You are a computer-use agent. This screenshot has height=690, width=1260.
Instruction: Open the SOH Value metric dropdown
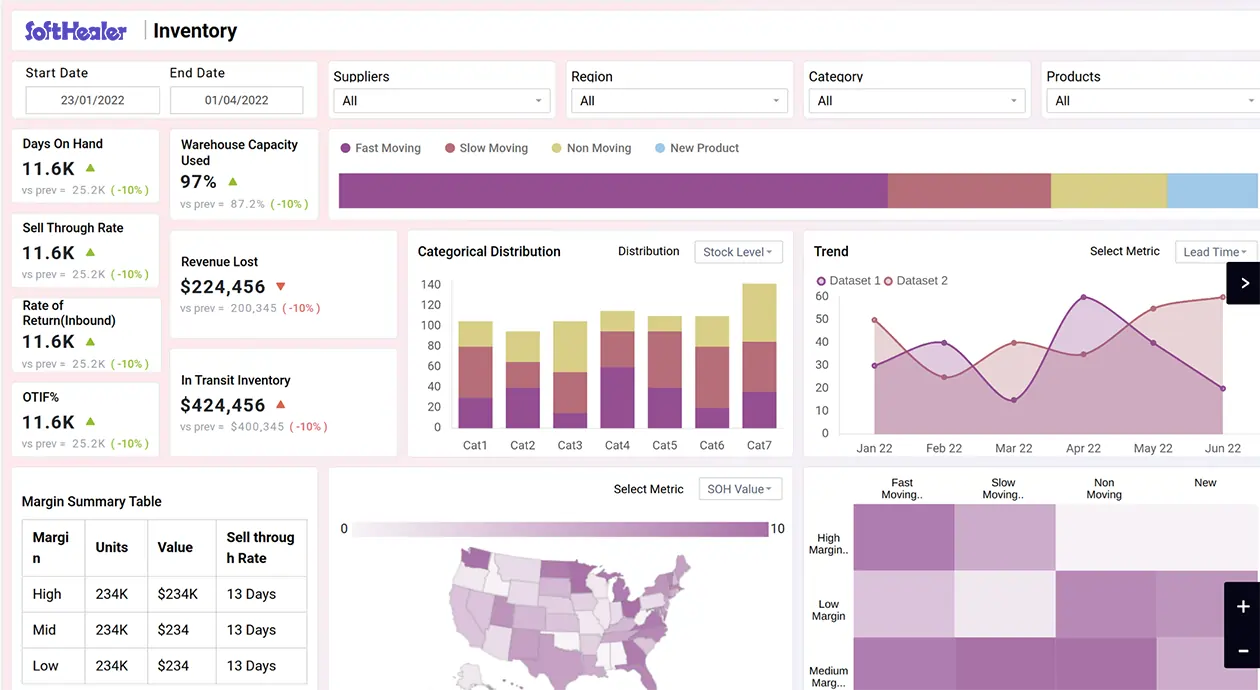[x=739, y=489]
